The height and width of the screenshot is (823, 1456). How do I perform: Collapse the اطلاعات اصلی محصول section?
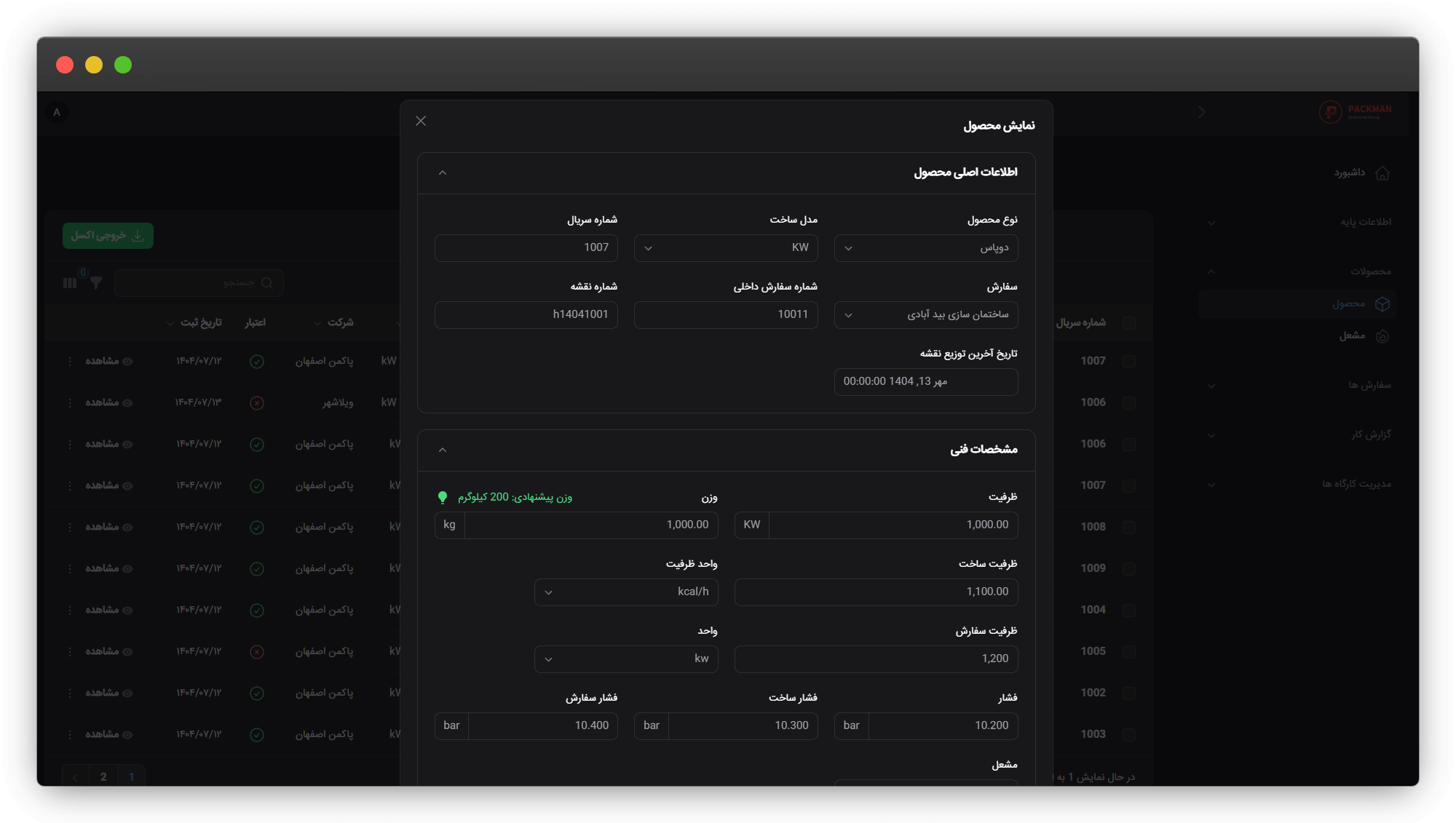(442, 172)
